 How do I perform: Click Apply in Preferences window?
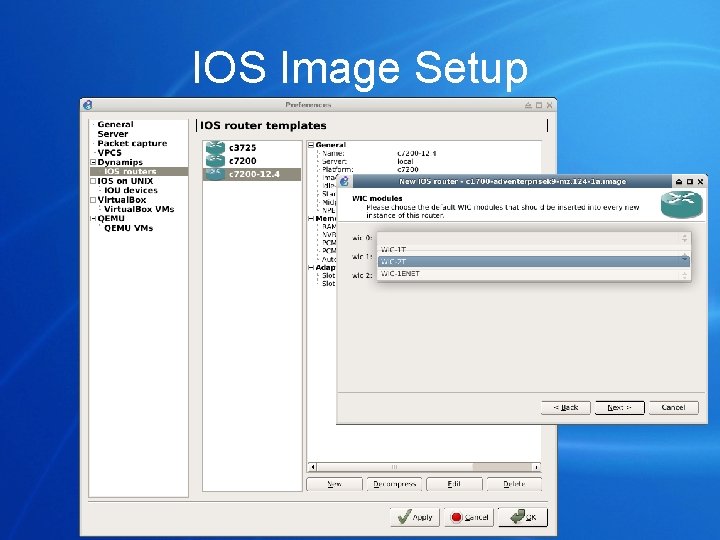tap(415, 517)
